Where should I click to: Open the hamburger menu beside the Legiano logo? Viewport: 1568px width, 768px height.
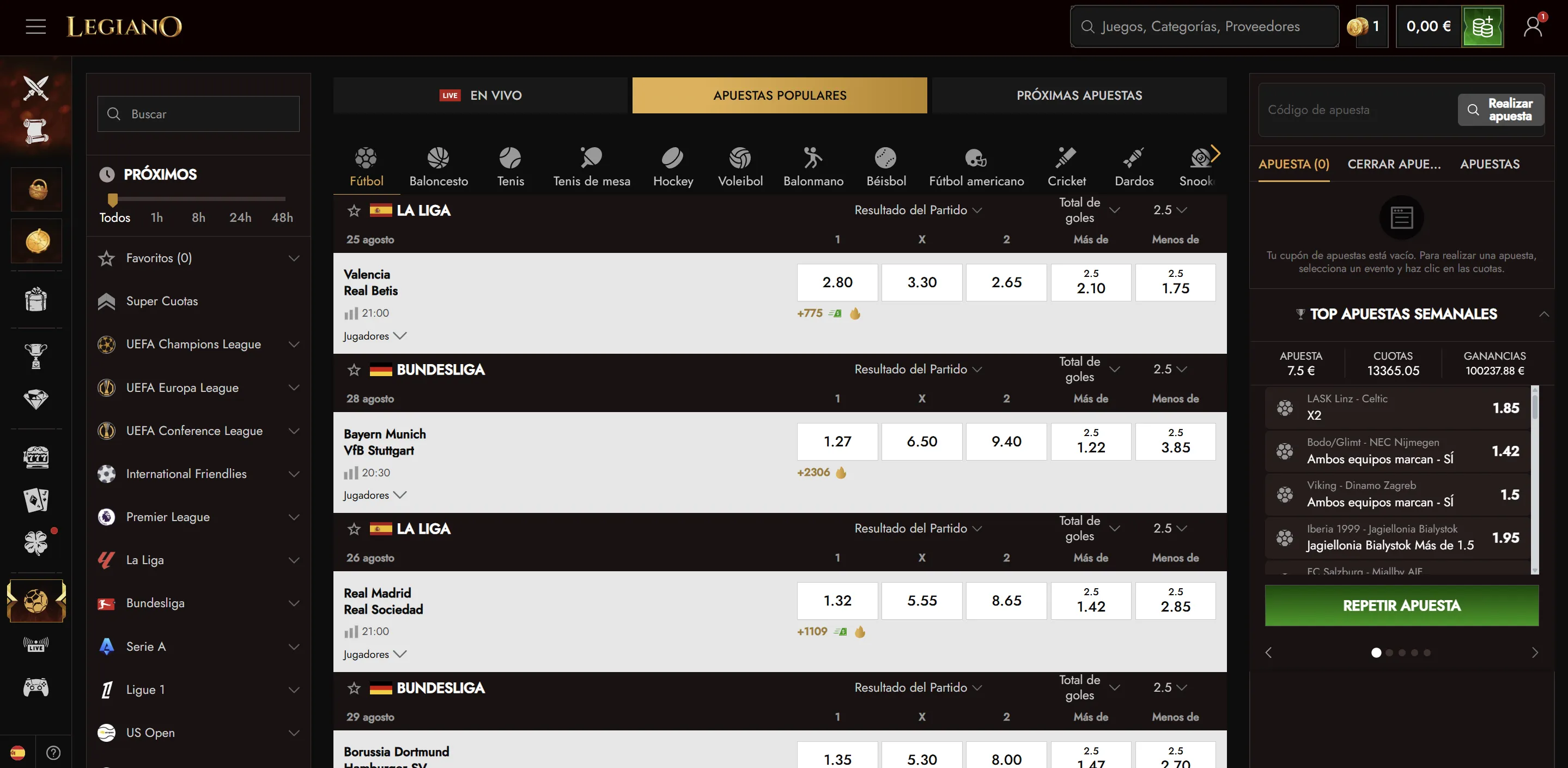click(36, 27)
